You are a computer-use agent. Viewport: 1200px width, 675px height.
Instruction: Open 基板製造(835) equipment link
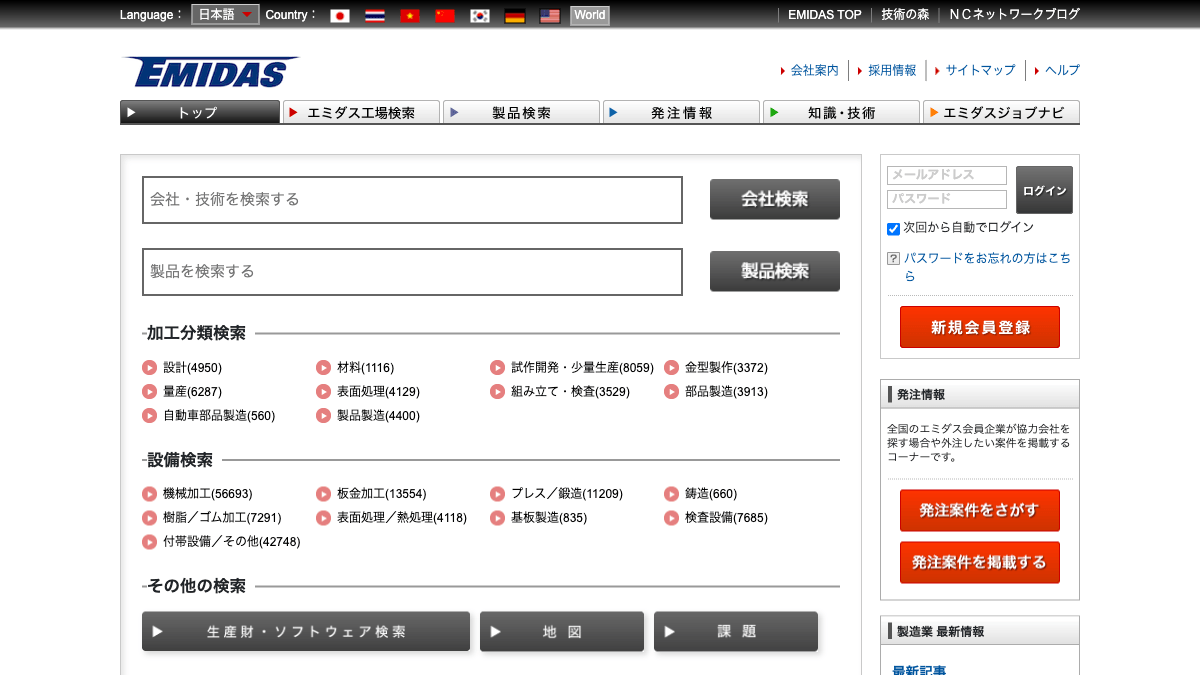pyautogui.click(x=549, y=518)
